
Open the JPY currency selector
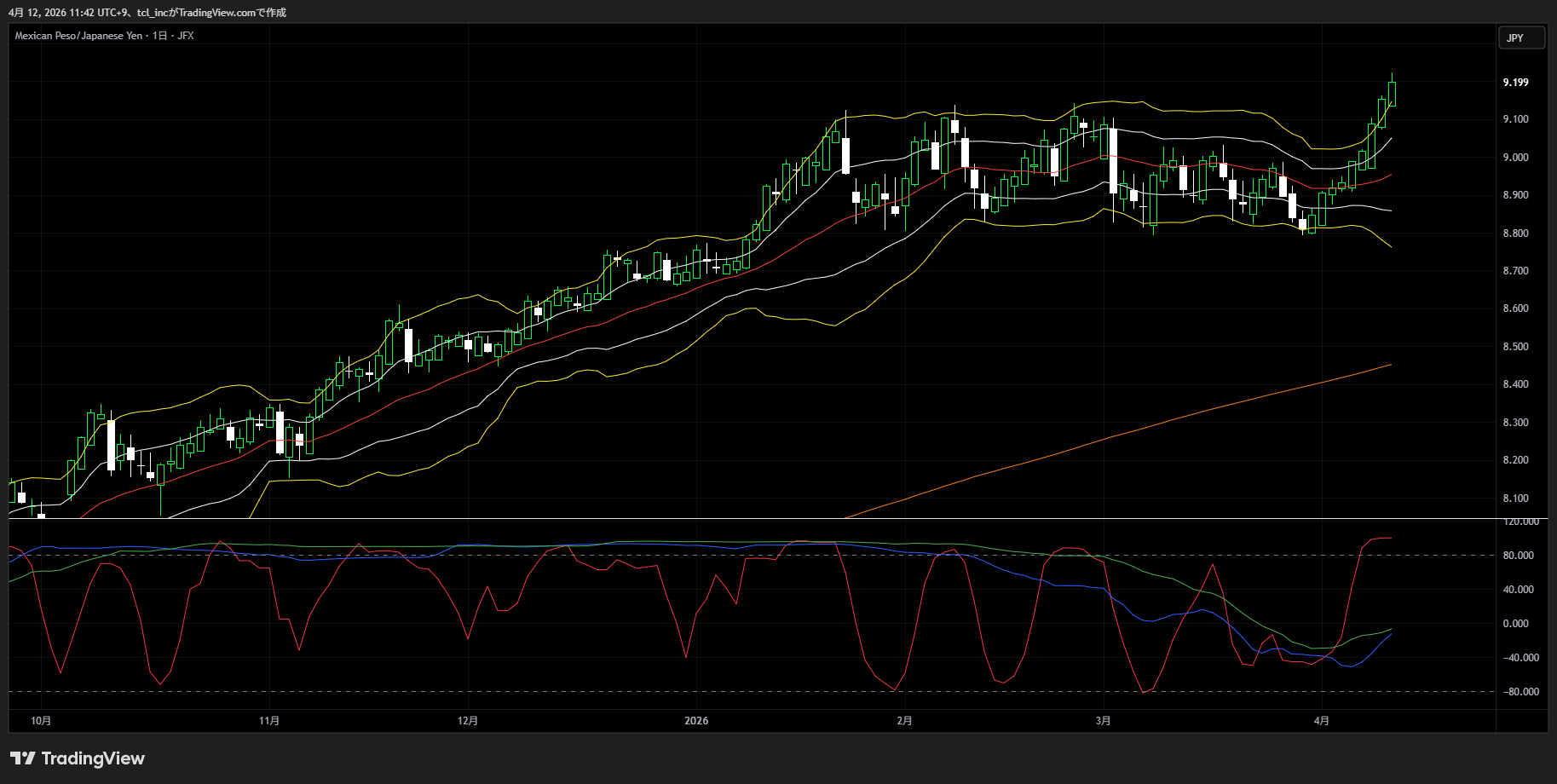pos(1520,38)
